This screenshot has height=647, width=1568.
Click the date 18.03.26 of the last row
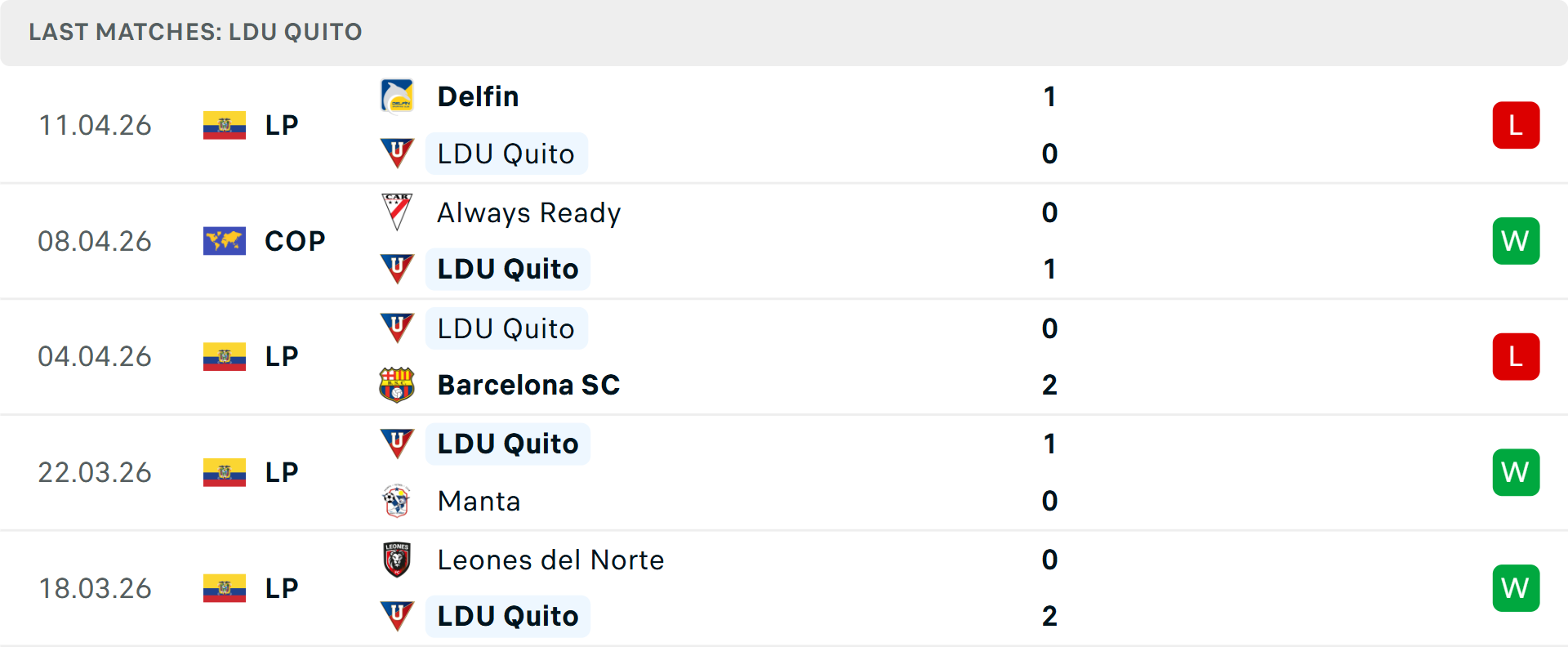click(x=95, y=588)
